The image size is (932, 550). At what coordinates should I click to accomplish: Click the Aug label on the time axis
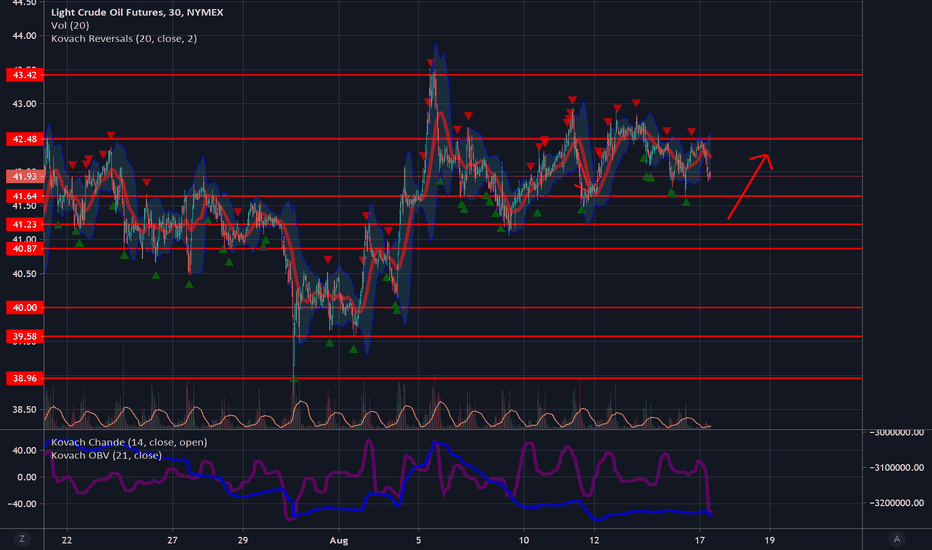click(x=339, y=540)
